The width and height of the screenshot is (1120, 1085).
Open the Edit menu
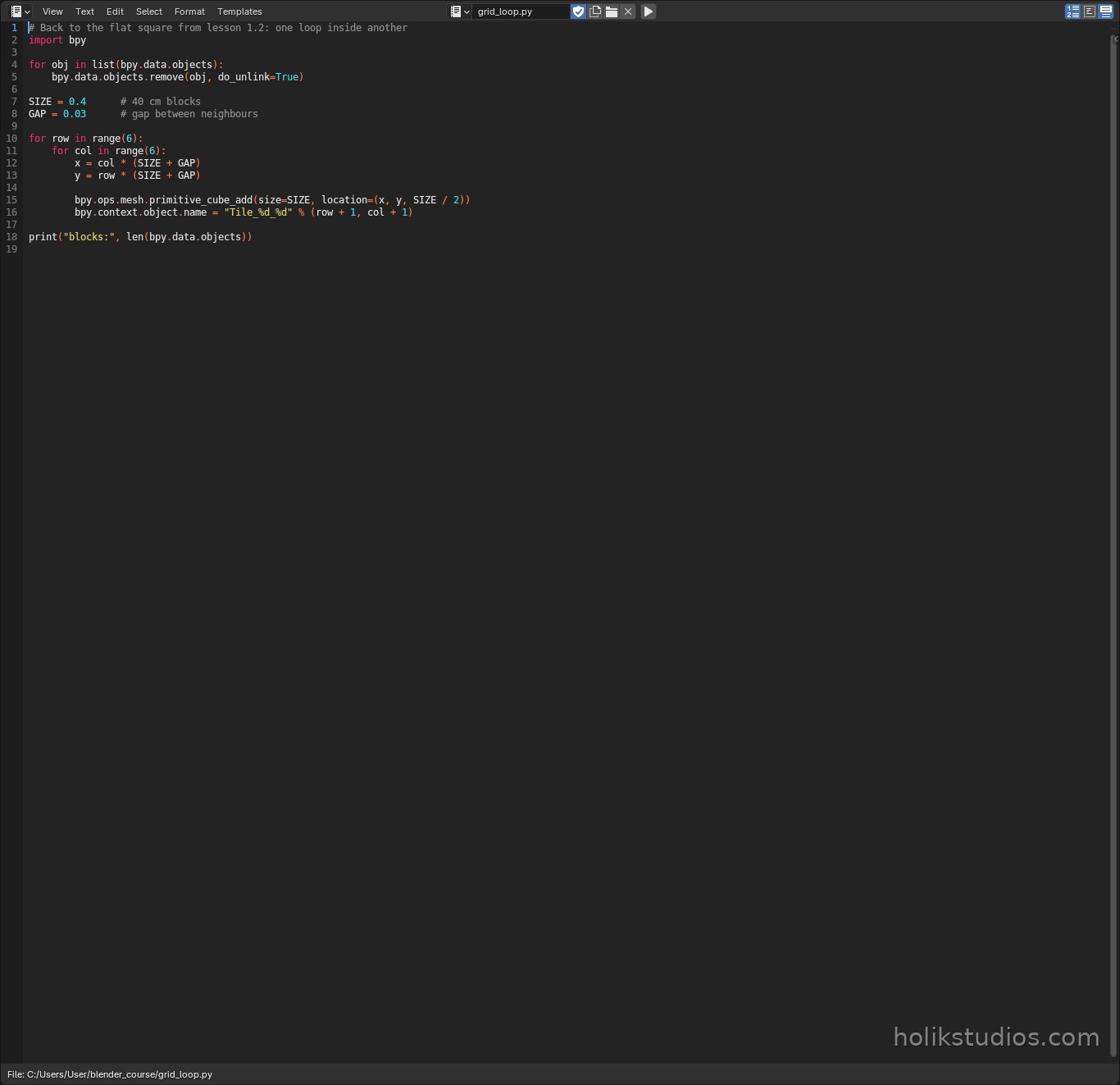pos(115,11)
